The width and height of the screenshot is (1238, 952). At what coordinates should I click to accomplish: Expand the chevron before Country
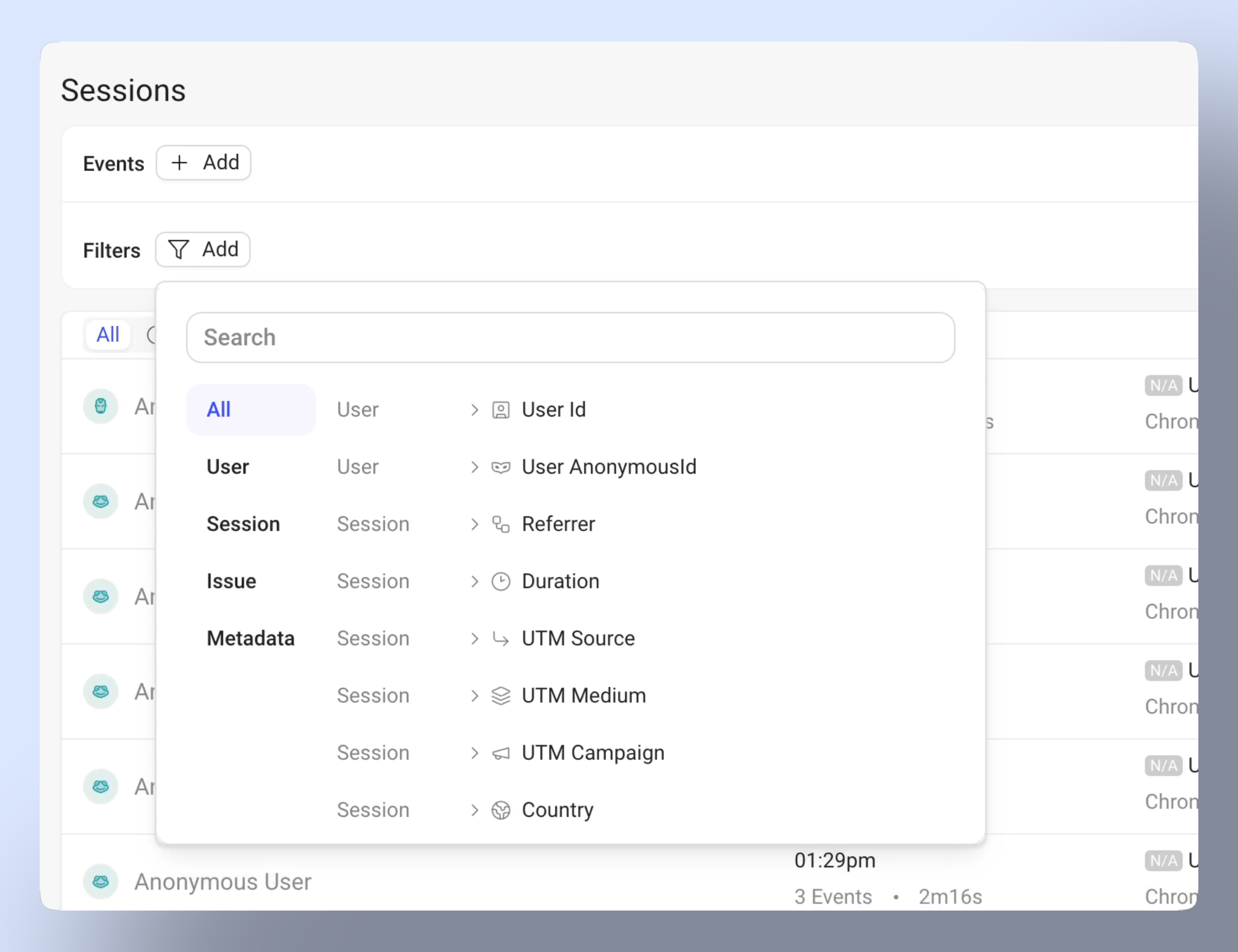(475, 811)
